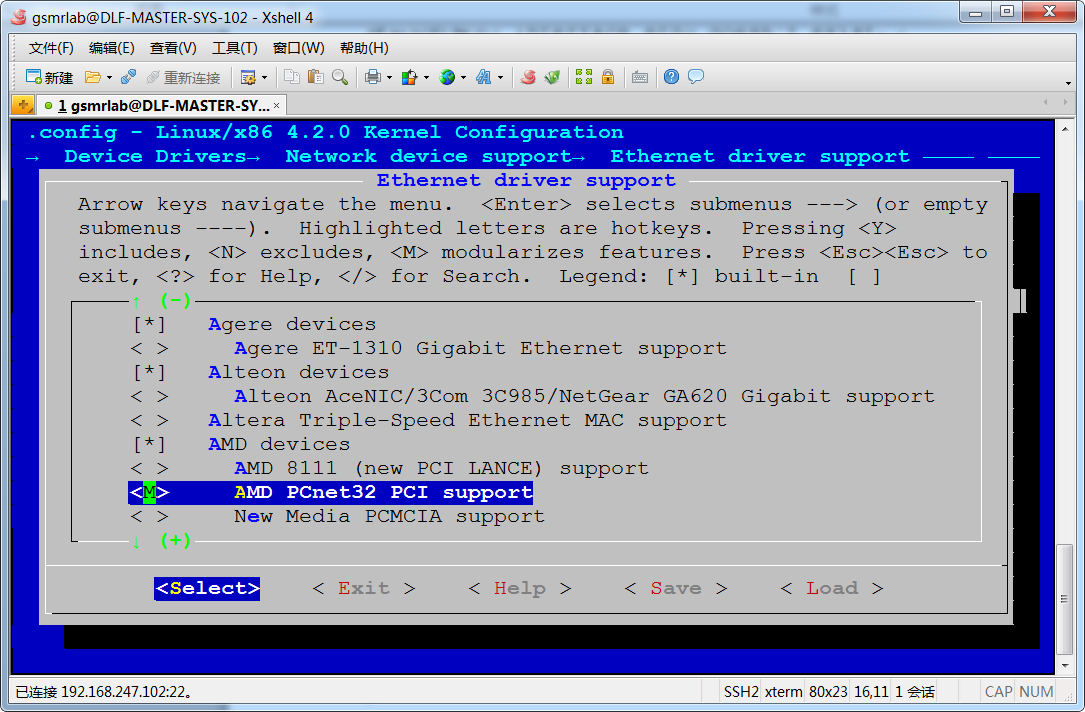1085x712 pixels.
Task: Switch to the gsmrlab@DLF-MASTER-SY session tab
Action: (x=161, y=105)
